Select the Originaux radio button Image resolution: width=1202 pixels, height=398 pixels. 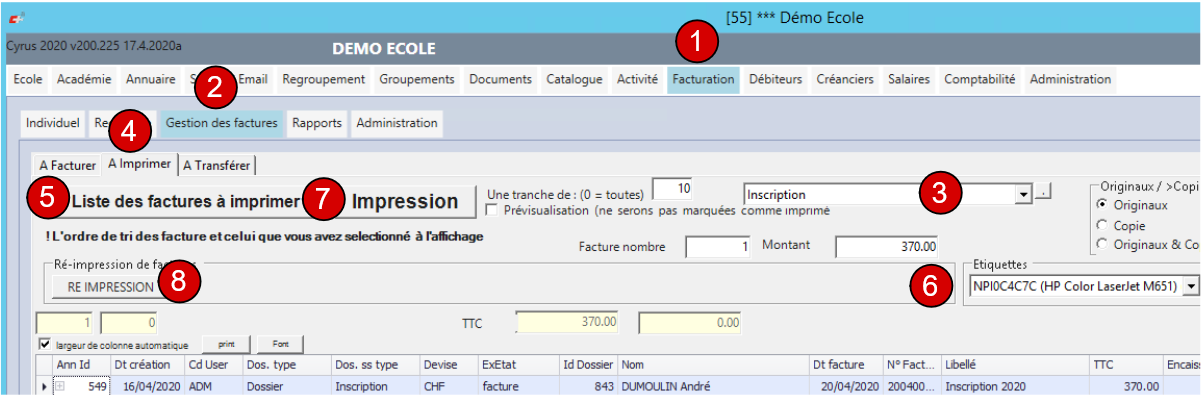(1103, 205)
